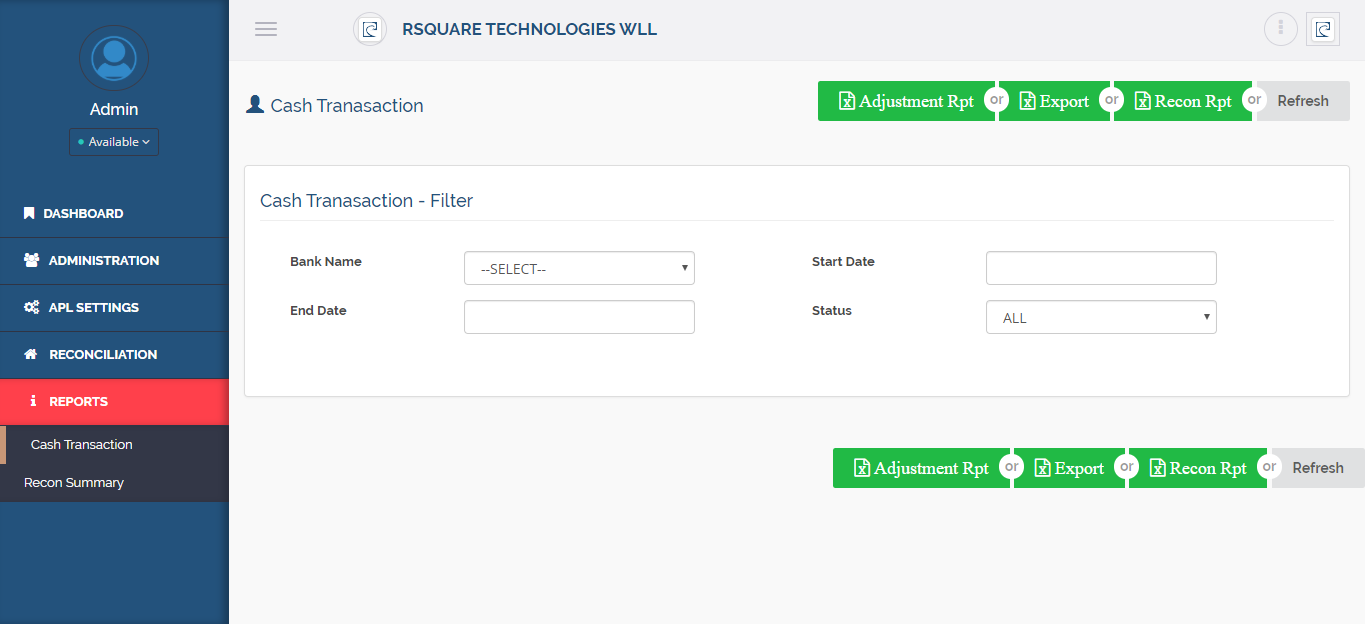1365x624 pixels.
Task: Click the Admin user avatar icon
Action: pos(114,59)
